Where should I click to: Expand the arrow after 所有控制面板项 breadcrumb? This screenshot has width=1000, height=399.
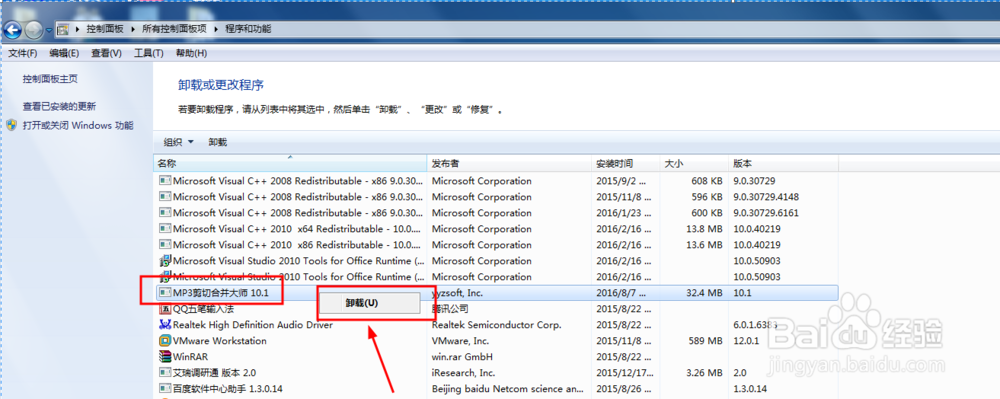[216, 29]
